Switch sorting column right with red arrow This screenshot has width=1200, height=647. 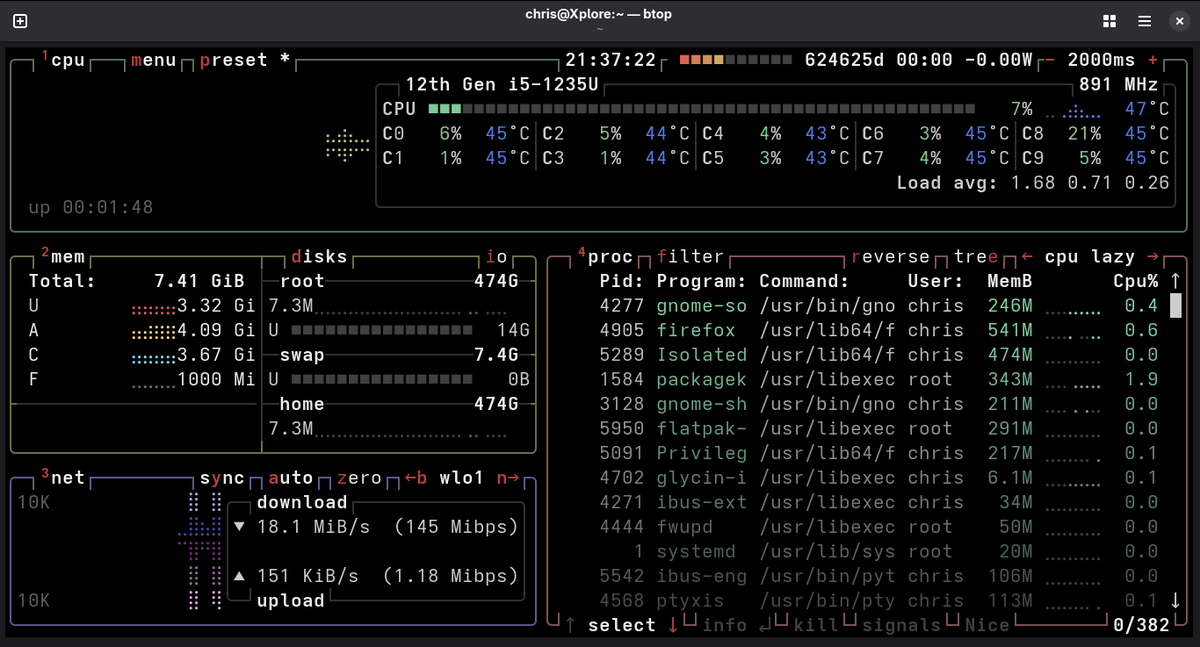tap(1153, 256)
